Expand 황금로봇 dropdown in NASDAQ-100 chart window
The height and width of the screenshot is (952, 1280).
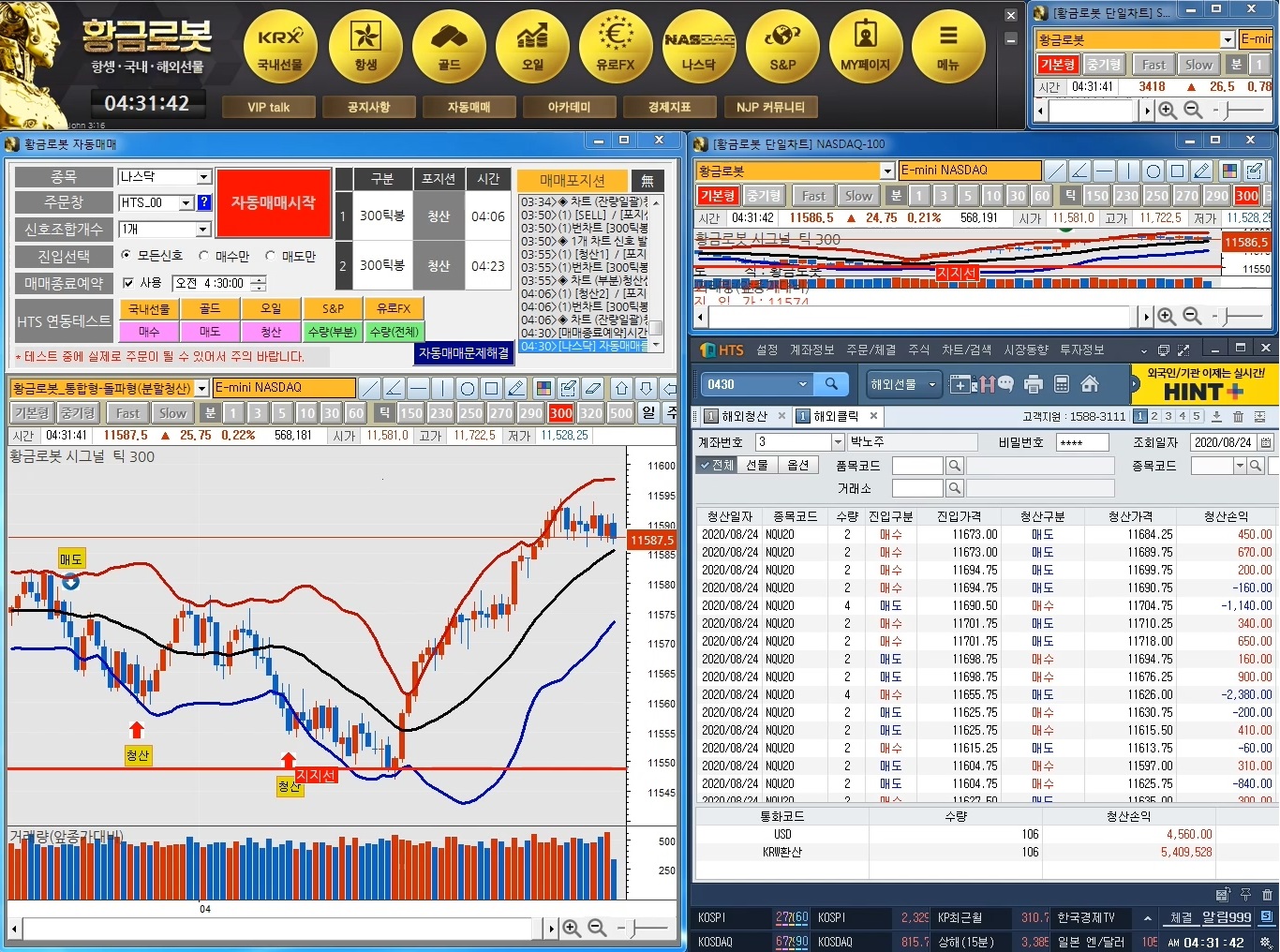click(x=887, y=171)
